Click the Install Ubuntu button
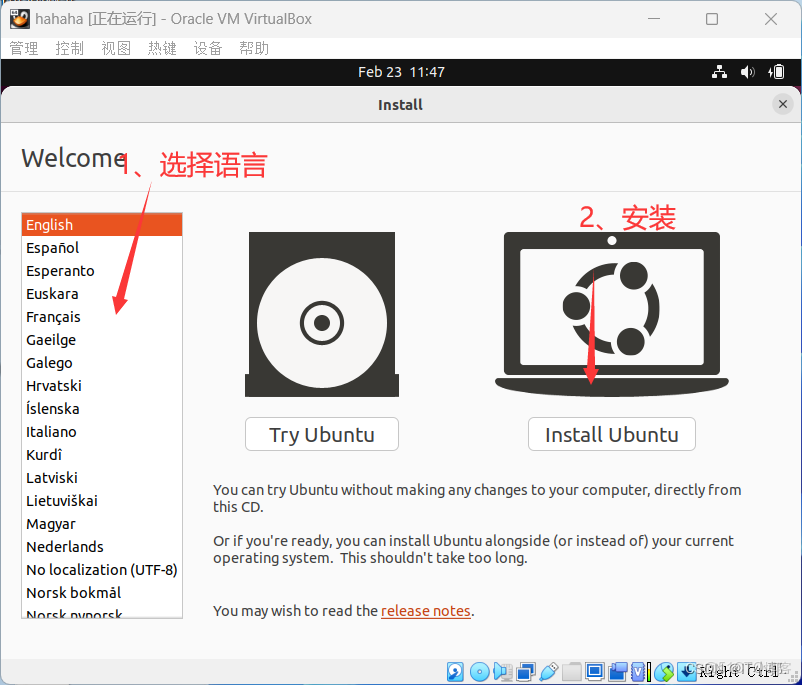Screen dimensions: 802x685 (611, 434)
